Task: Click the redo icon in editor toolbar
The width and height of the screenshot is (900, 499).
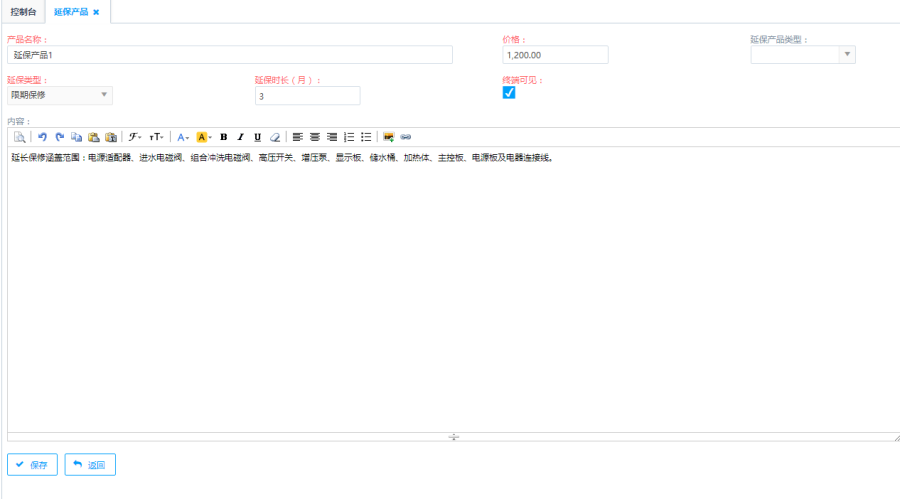Action: click(59, 137)
